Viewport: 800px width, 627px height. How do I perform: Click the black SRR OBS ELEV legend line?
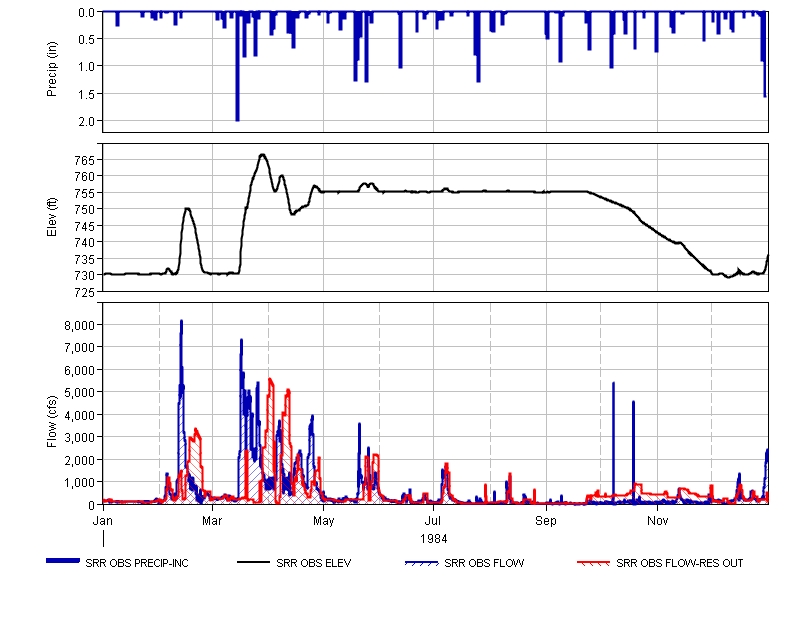click(254, 562)
